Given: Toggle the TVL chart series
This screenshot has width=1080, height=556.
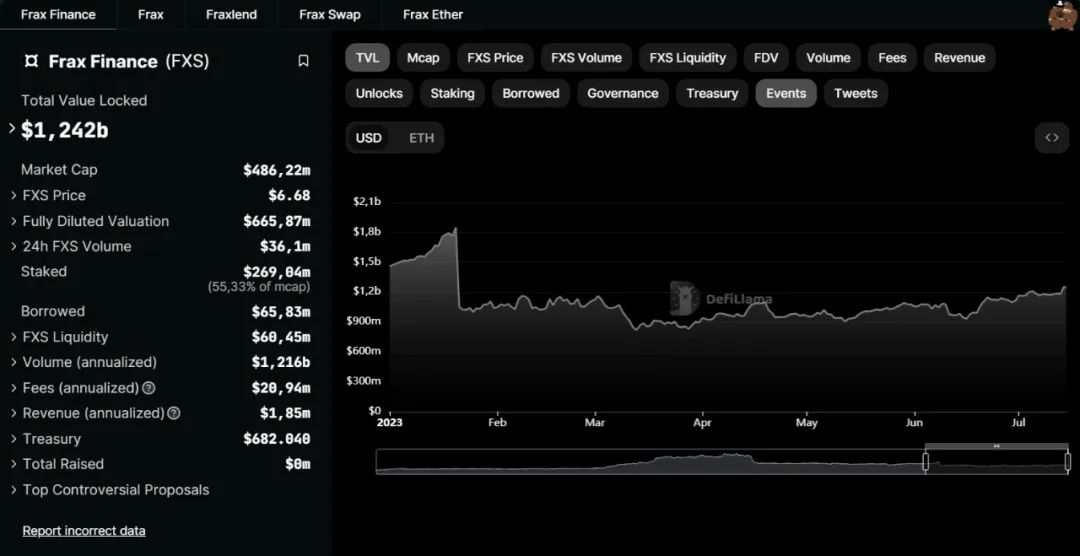Looking at the screenshot, I should point(367,58).
